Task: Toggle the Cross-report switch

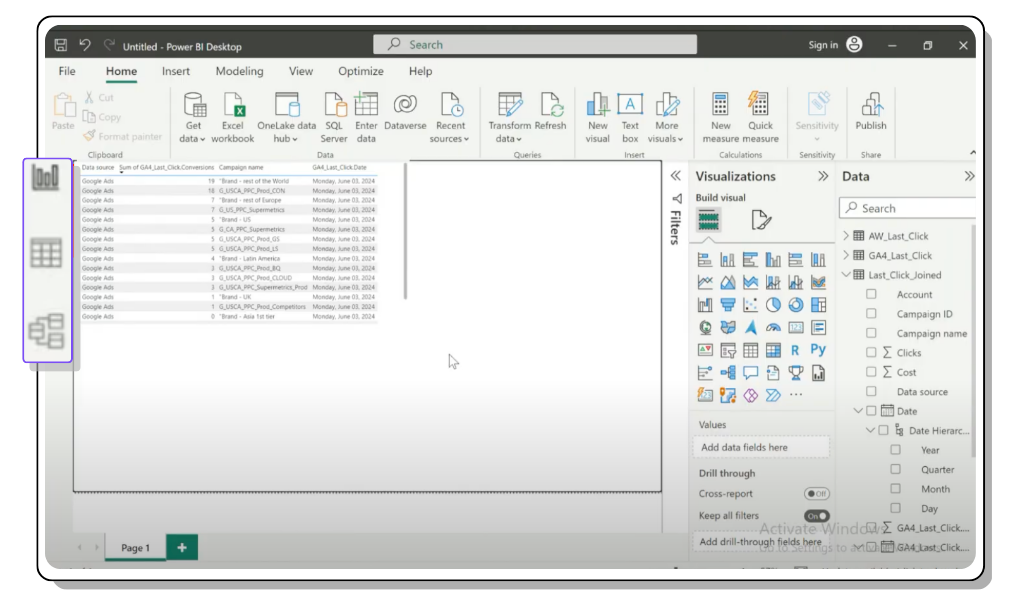Action: [816, 494]
